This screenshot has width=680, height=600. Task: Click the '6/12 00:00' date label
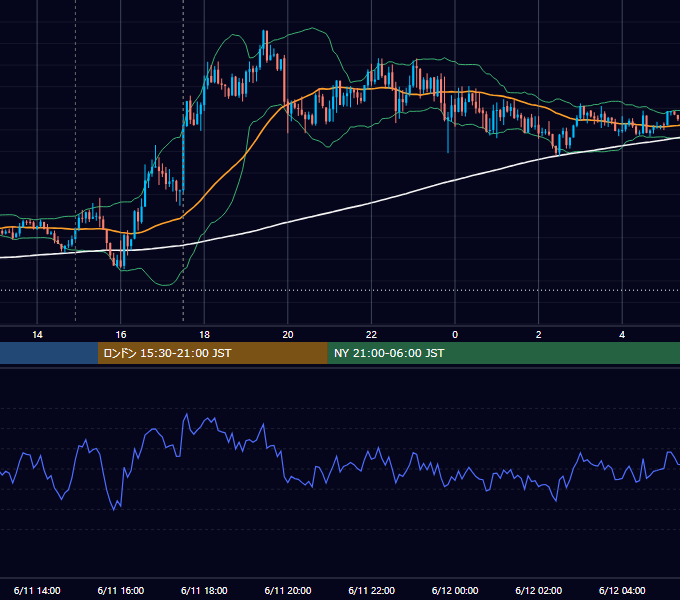point(455,590)
